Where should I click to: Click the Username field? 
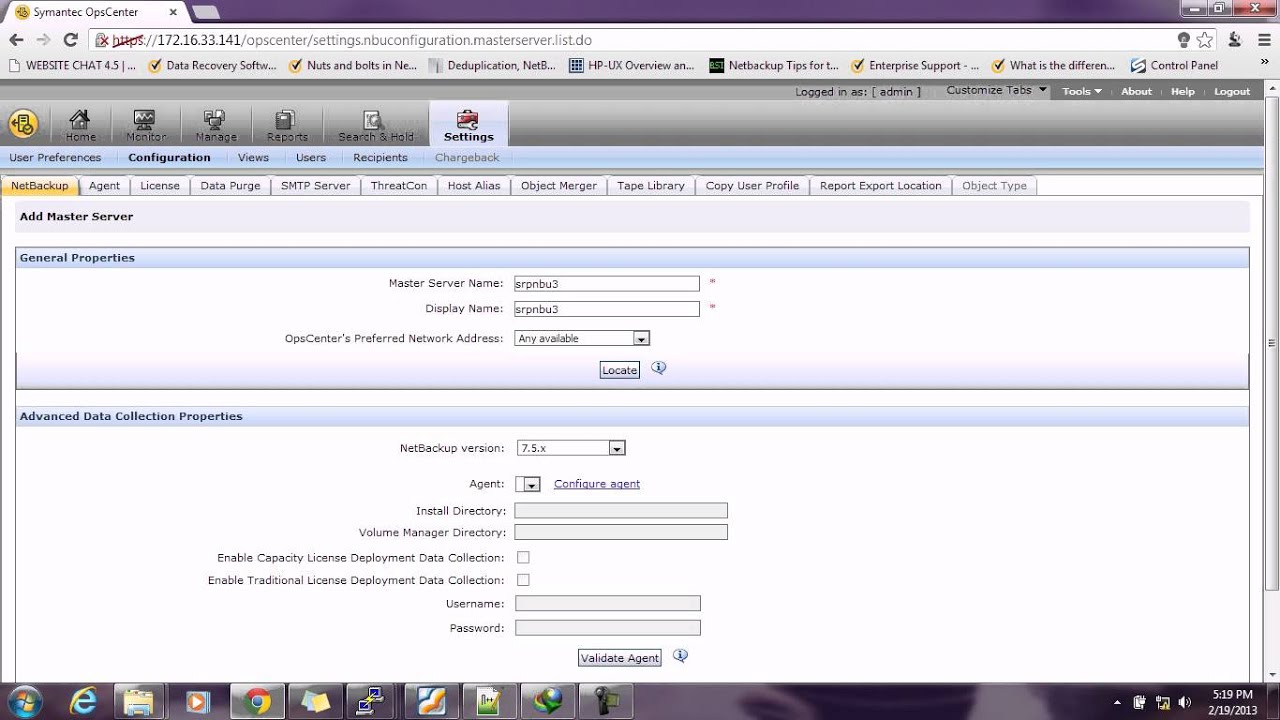607,603
